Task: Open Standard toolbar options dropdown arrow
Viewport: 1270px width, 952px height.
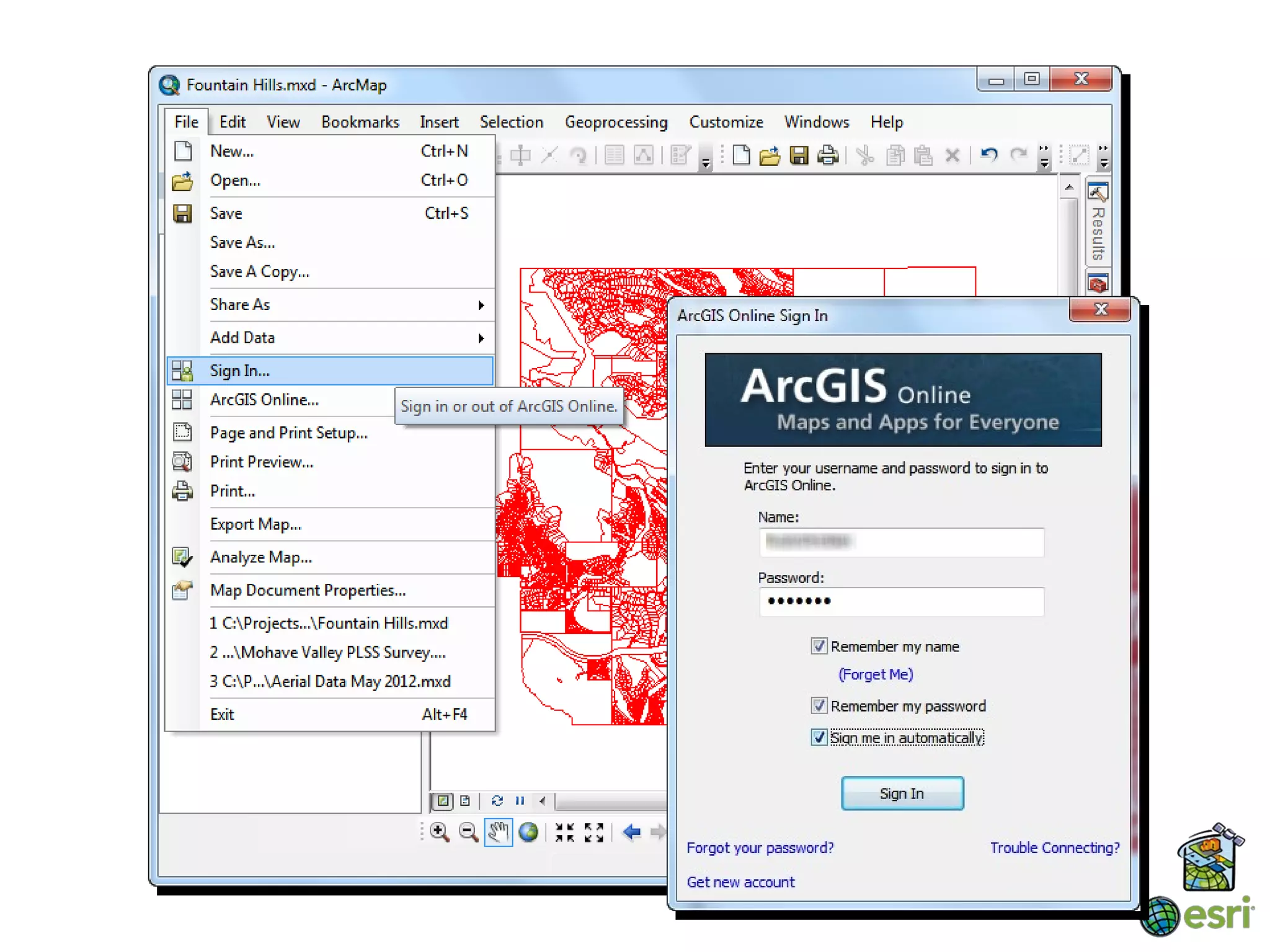Action: click(1044, 164)
